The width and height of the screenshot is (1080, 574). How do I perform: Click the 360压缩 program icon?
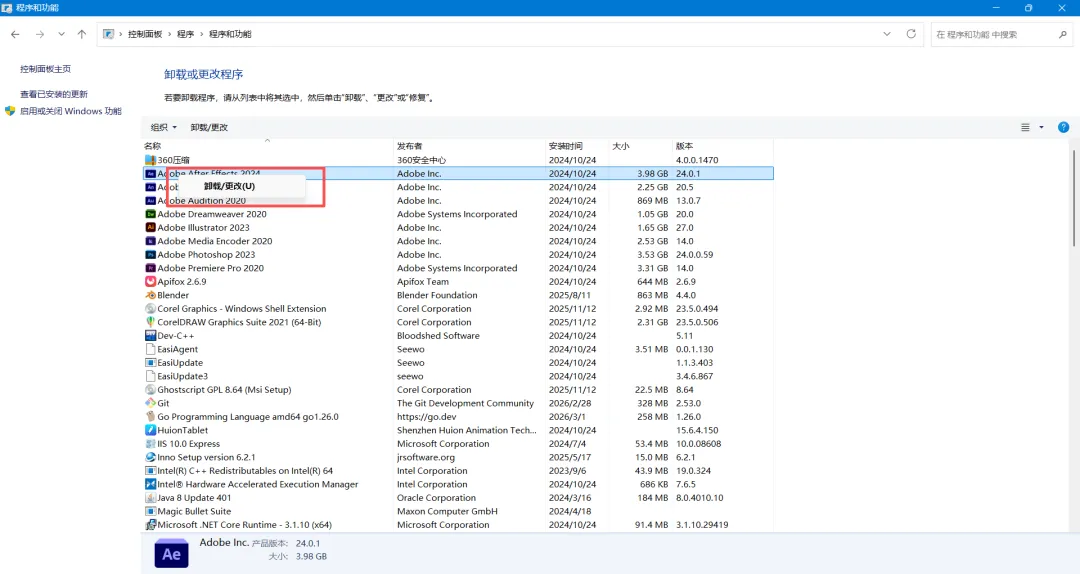tap(150, 160)
